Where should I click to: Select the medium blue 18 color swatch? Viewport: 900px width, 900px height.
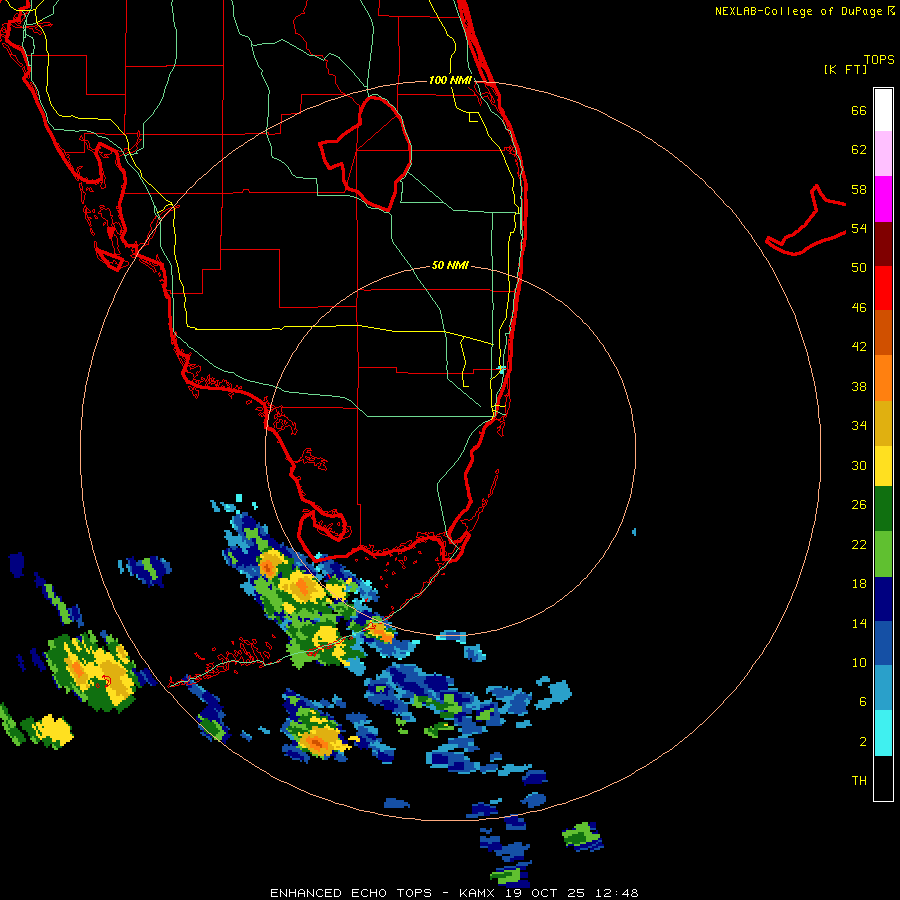pos(883,643)
